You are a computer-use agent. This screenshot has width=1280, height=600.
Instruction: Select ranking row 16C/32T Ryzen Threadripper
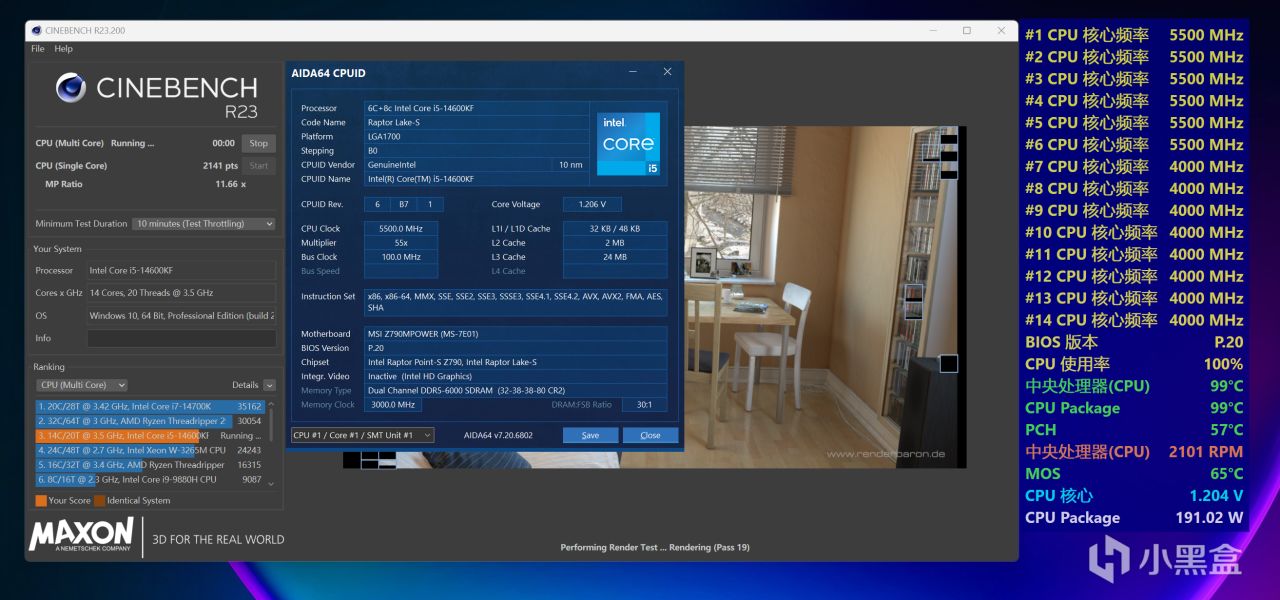point(149,465)
